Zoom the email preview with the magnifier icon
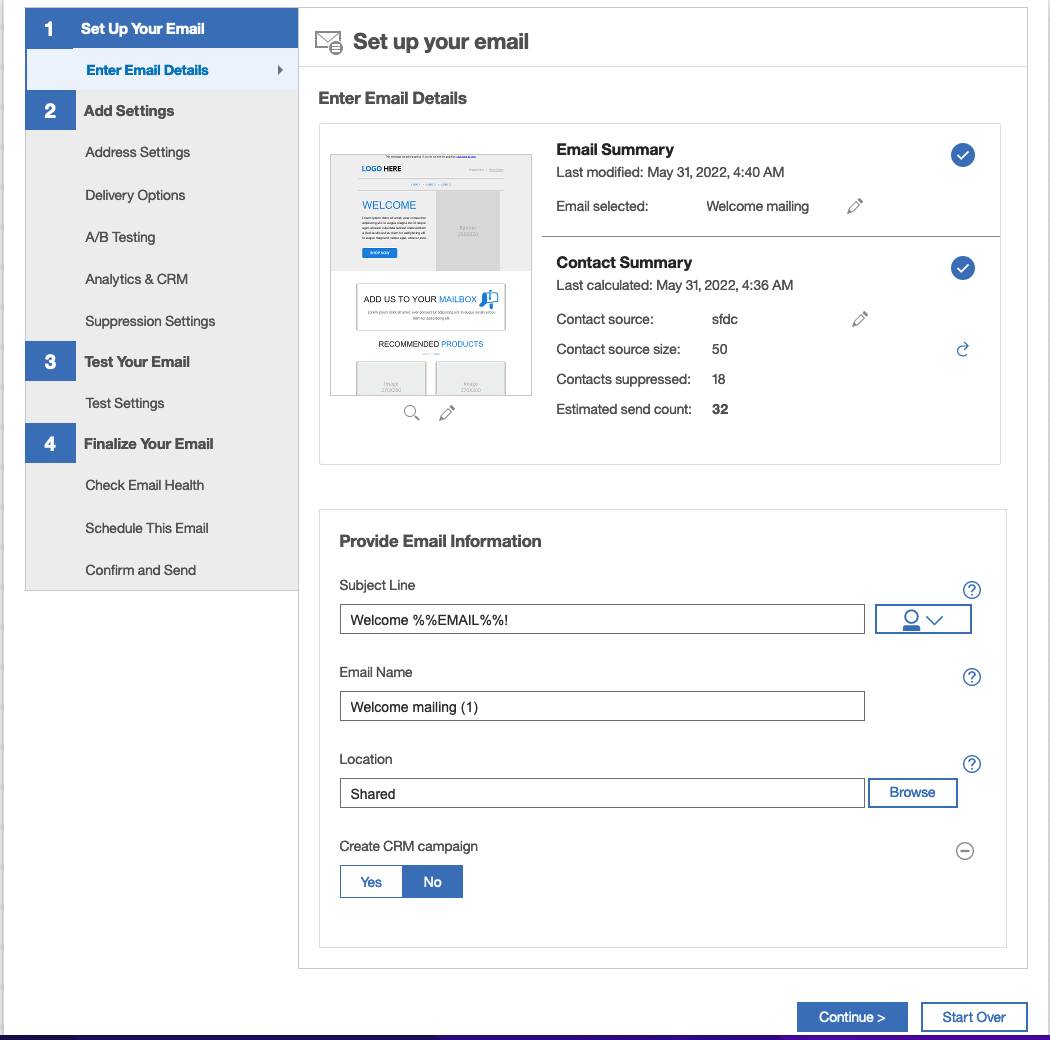The width and height of the screenshot is (1050, 1040). coord(411,412)
